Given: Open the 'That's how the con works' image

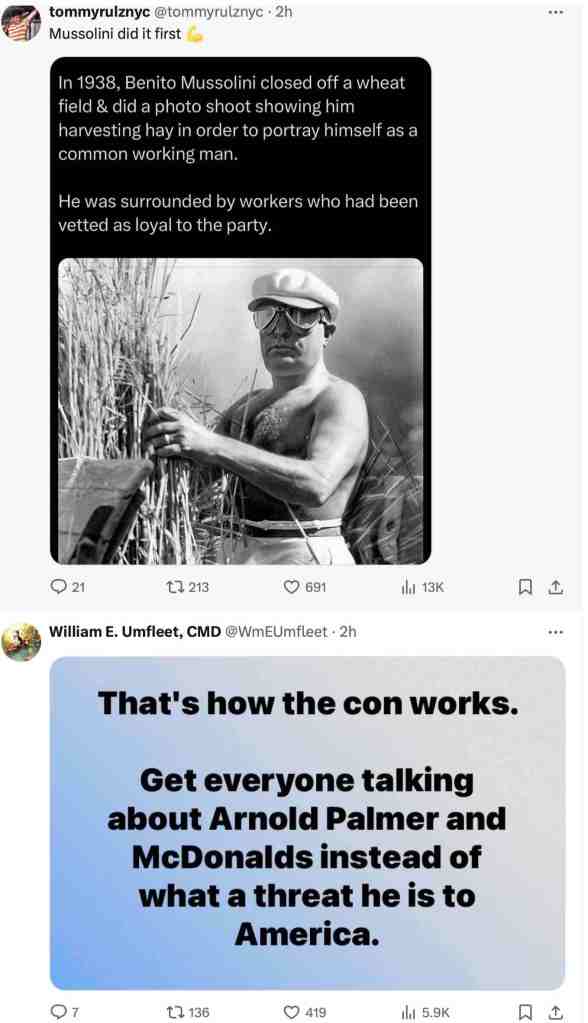Looking at the screenshot, I should click(307, 823).
